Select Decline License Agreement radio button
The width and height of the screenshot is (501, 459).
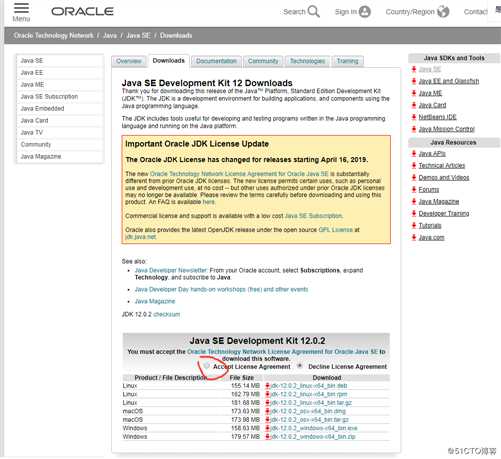tap(300, 366)
